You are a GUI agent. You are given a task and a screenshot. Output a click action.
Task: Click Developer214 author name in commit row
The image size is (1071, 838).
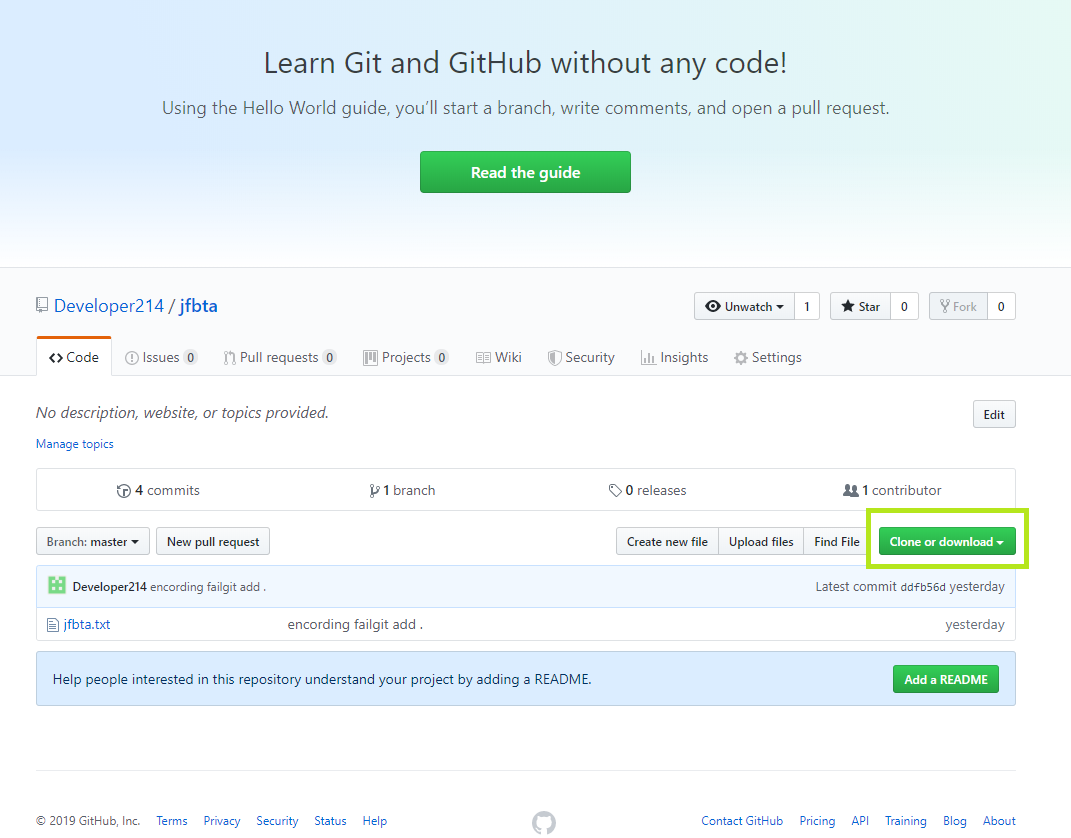click(109, 587)
